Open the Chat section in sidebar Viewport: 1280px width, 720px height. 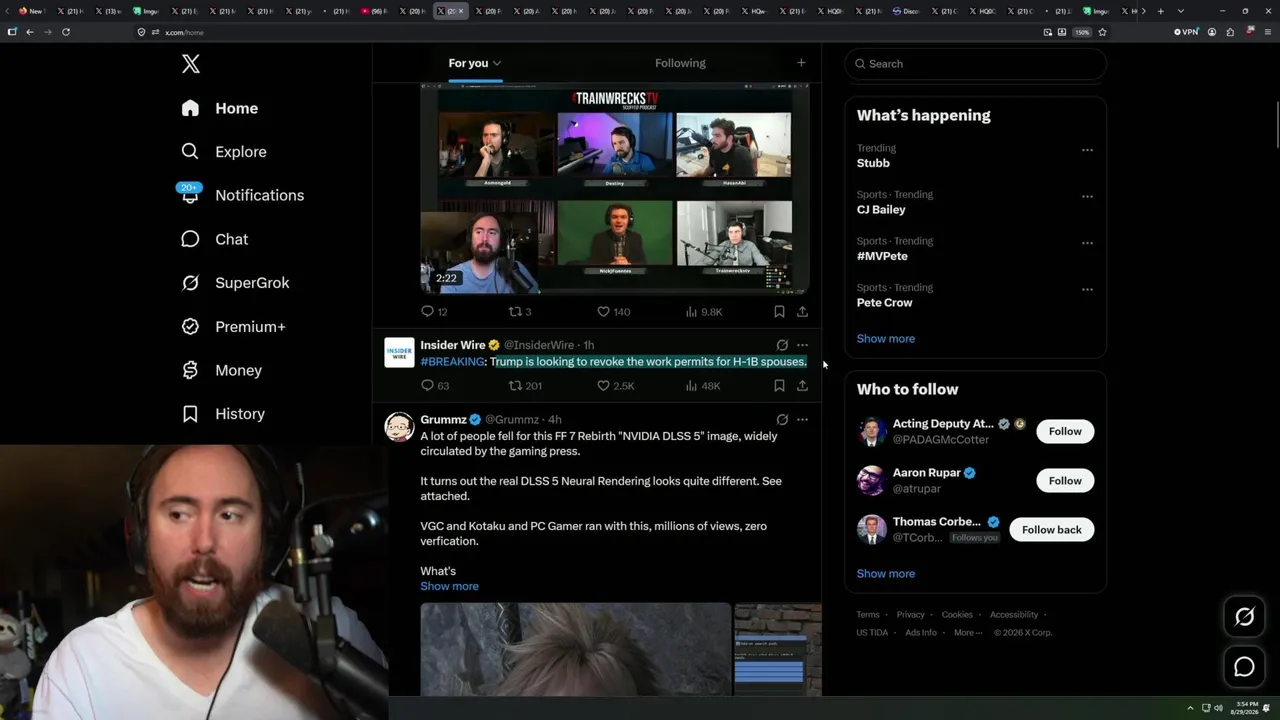pyautogui.click(x=215, y=239)
